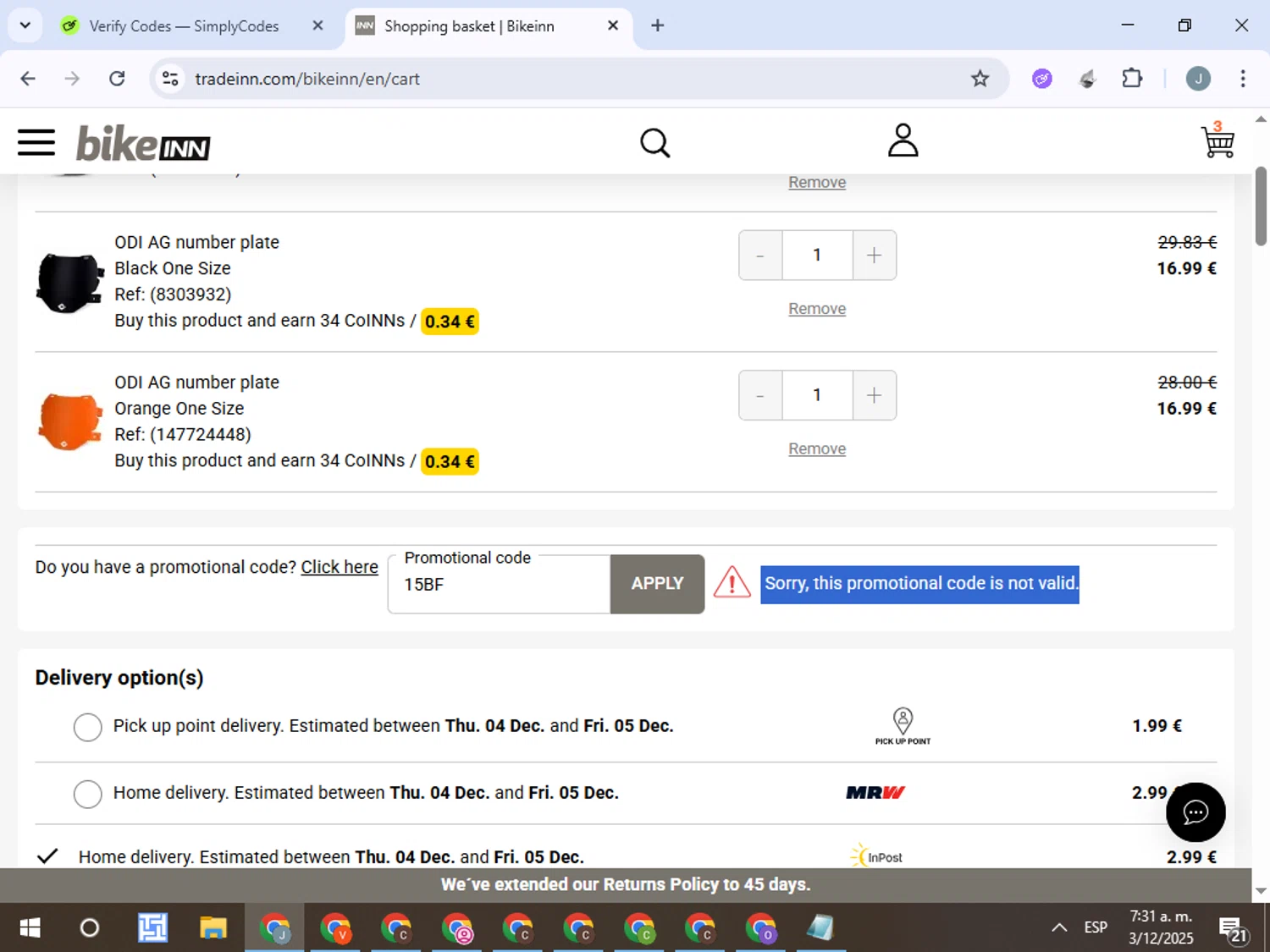Select the Shopping basket | Bikeinn tab
The width and height of the screenshot is (1270, 952).
(470, 26)
